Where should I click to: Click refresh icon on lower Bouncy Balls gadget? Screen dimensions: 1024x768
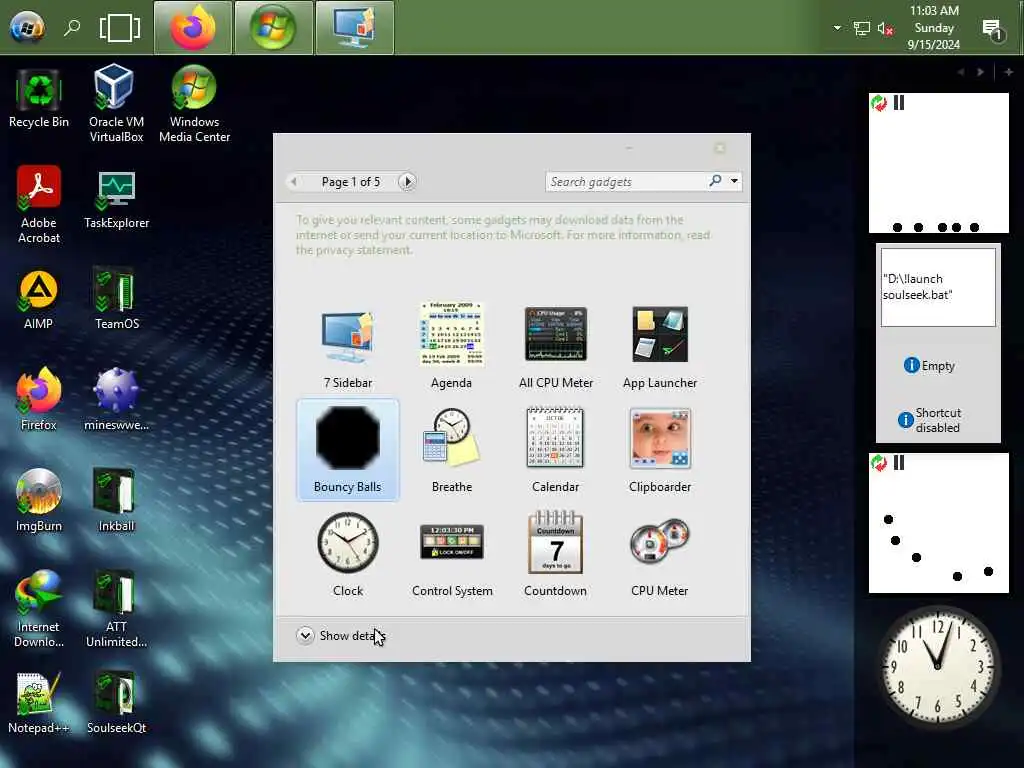click(x=879, y=463)
